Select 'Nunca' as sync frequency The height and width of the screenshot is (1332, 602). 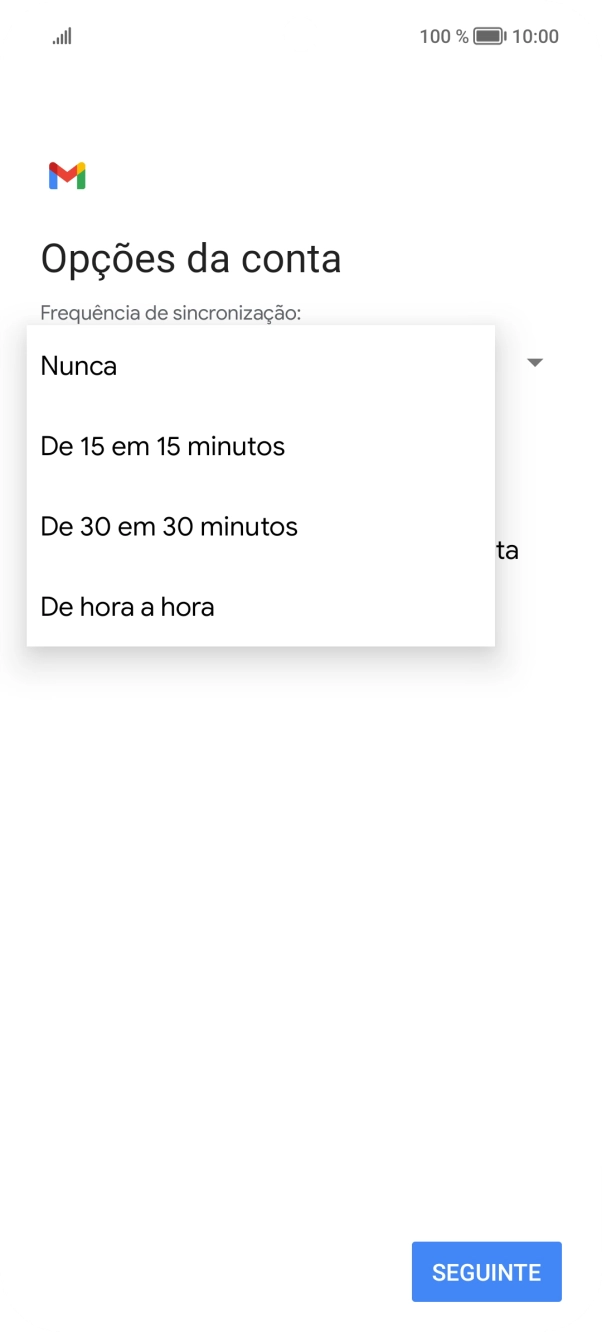77,366
